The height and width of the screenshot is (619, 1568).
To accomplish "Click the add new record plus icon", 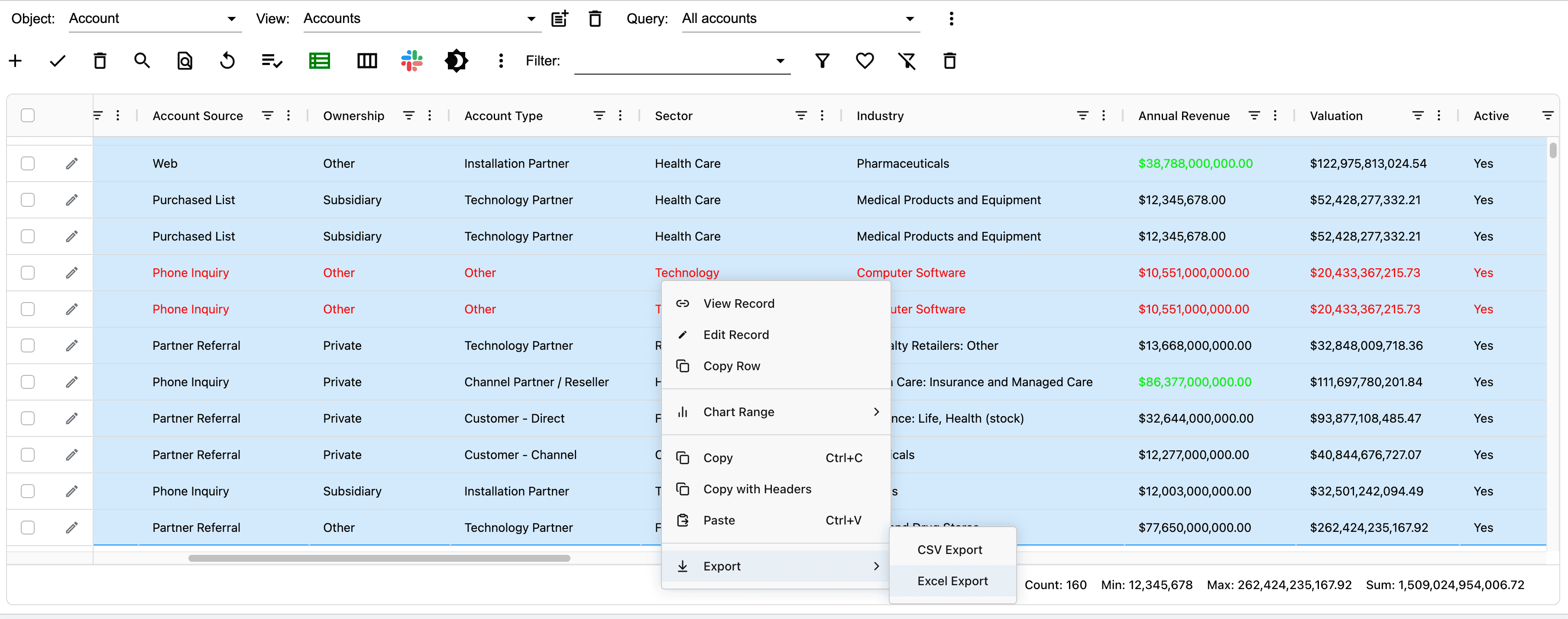I will pos(15,61).
